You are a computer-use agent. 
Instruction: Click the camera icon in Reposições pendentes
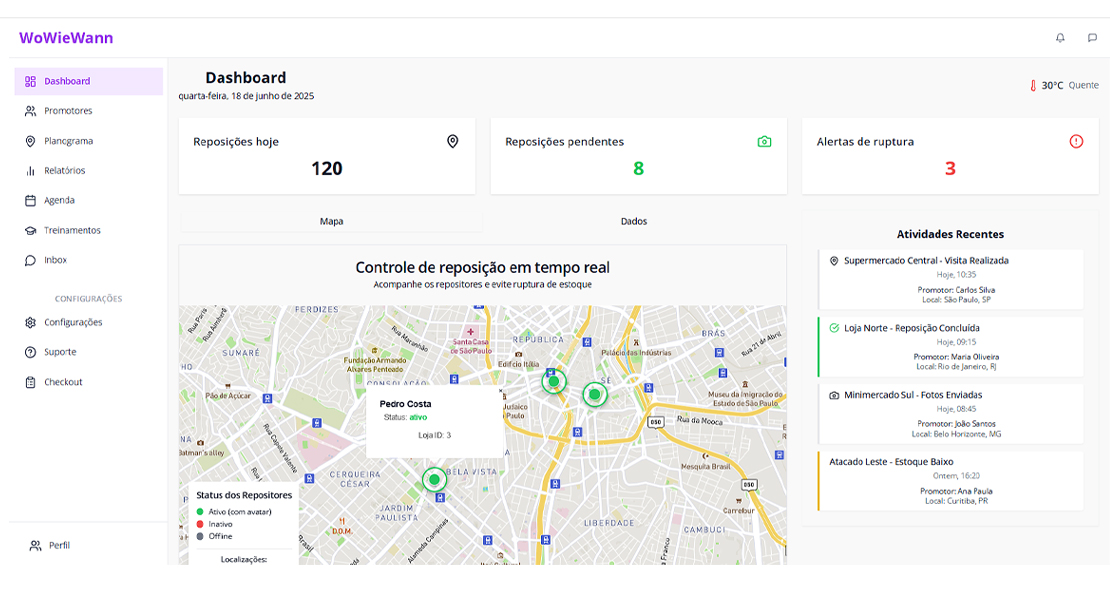coord(764,142)
